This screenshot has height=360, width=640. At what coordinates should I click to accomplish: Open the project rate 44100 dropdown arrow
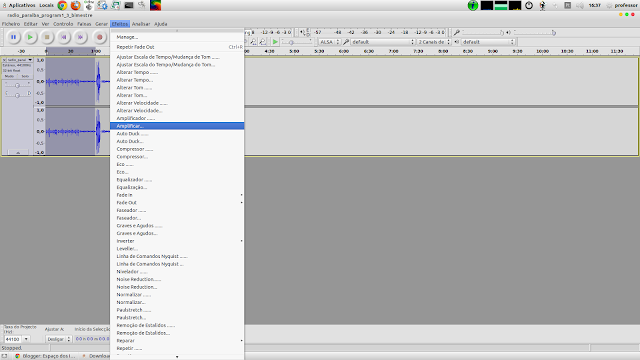(x=26, y=339)
